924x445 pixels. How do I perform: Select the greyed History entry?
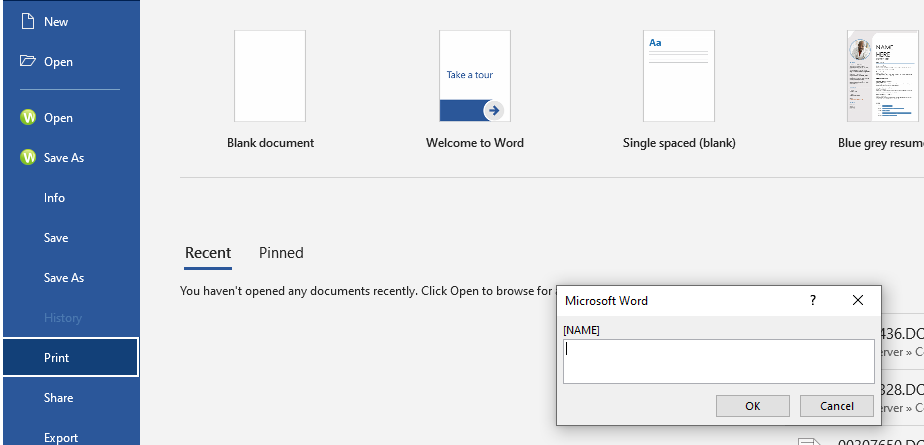(x=71, y=318)
